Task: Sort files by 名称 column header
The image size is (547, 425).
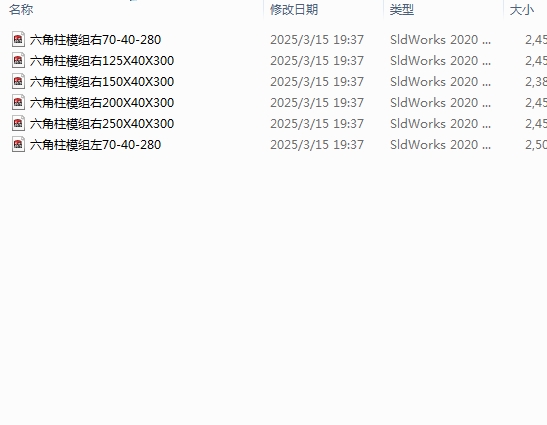Action: click(21, 9)
